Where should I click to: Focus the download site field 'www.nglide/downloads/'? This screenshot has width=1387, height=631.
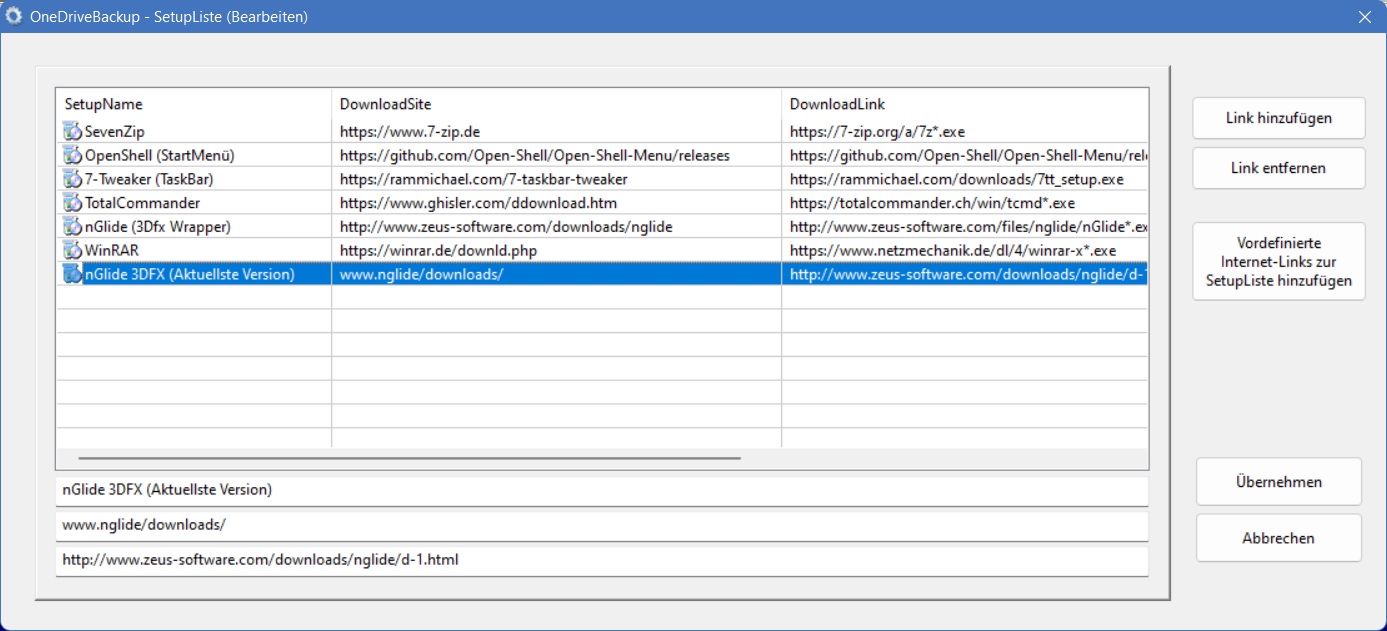click(x=602, y=525)
